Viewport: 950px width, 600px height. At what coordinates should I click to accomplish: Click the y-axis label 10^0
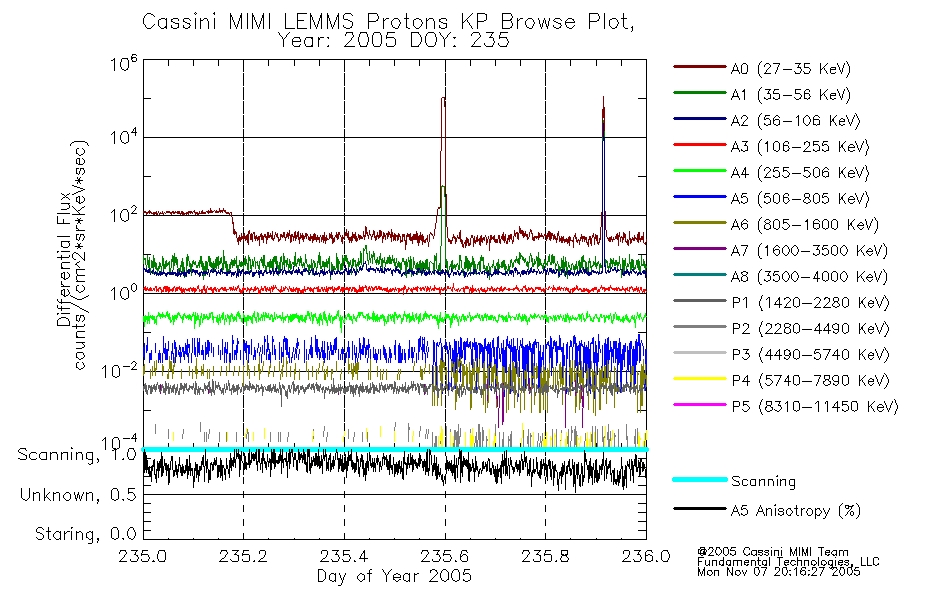coord(124,292)
